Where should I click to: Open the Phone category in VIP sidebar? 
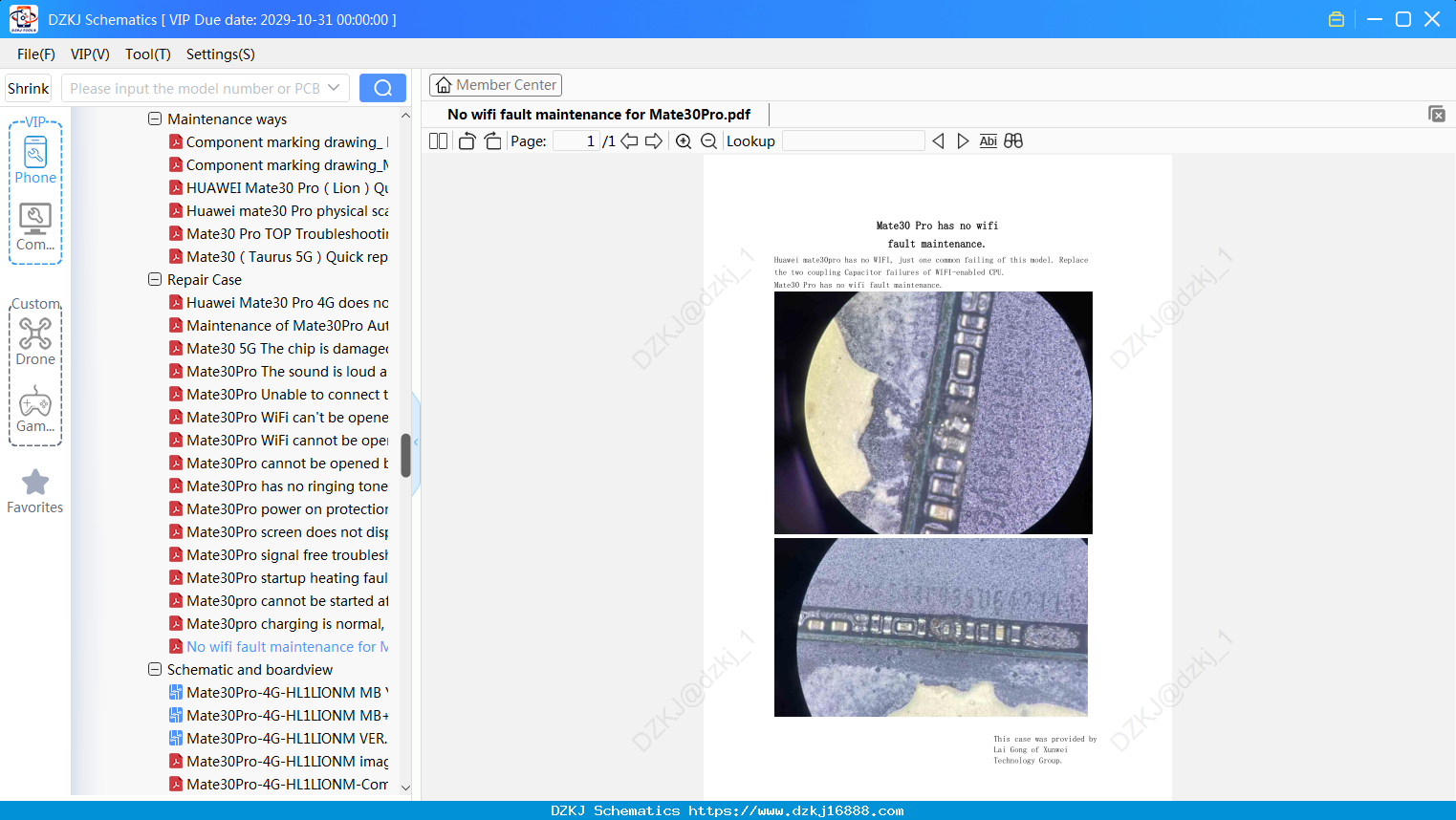(x=35, y=161)
